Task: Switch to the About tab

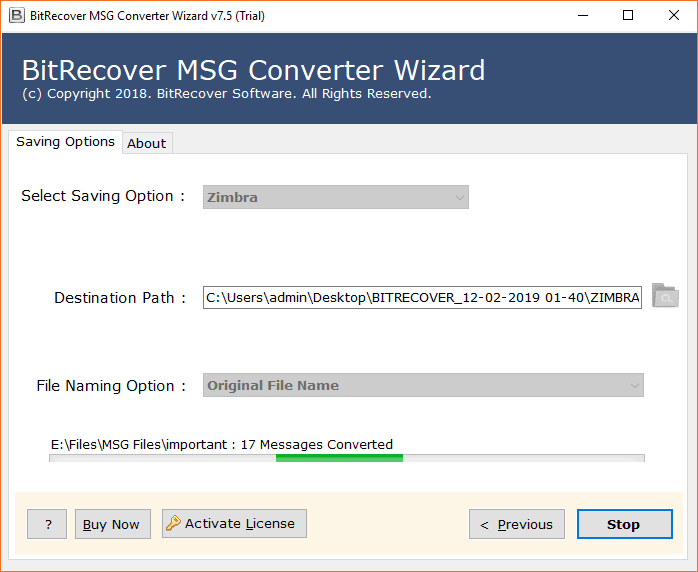Action: pyautogui.click(x=147, y=143)
